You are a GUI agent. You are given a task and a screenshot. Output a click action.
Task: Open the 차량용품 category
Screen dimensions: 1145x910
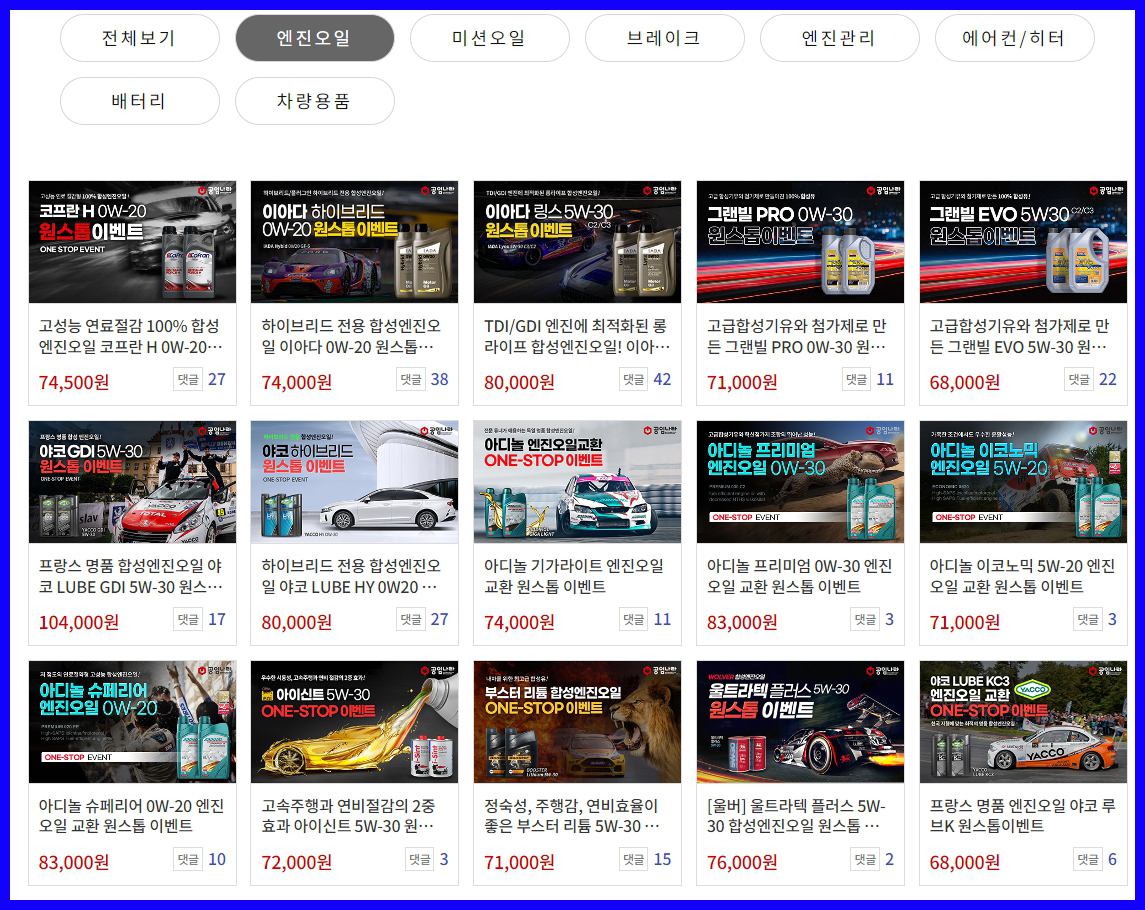315,101
